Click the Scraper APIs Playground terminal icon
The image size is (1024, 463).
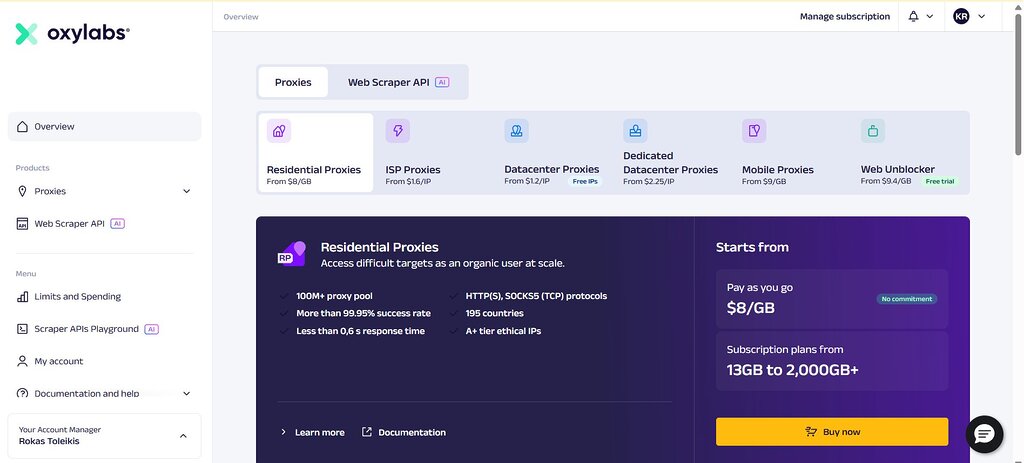(x=22, y=329)
